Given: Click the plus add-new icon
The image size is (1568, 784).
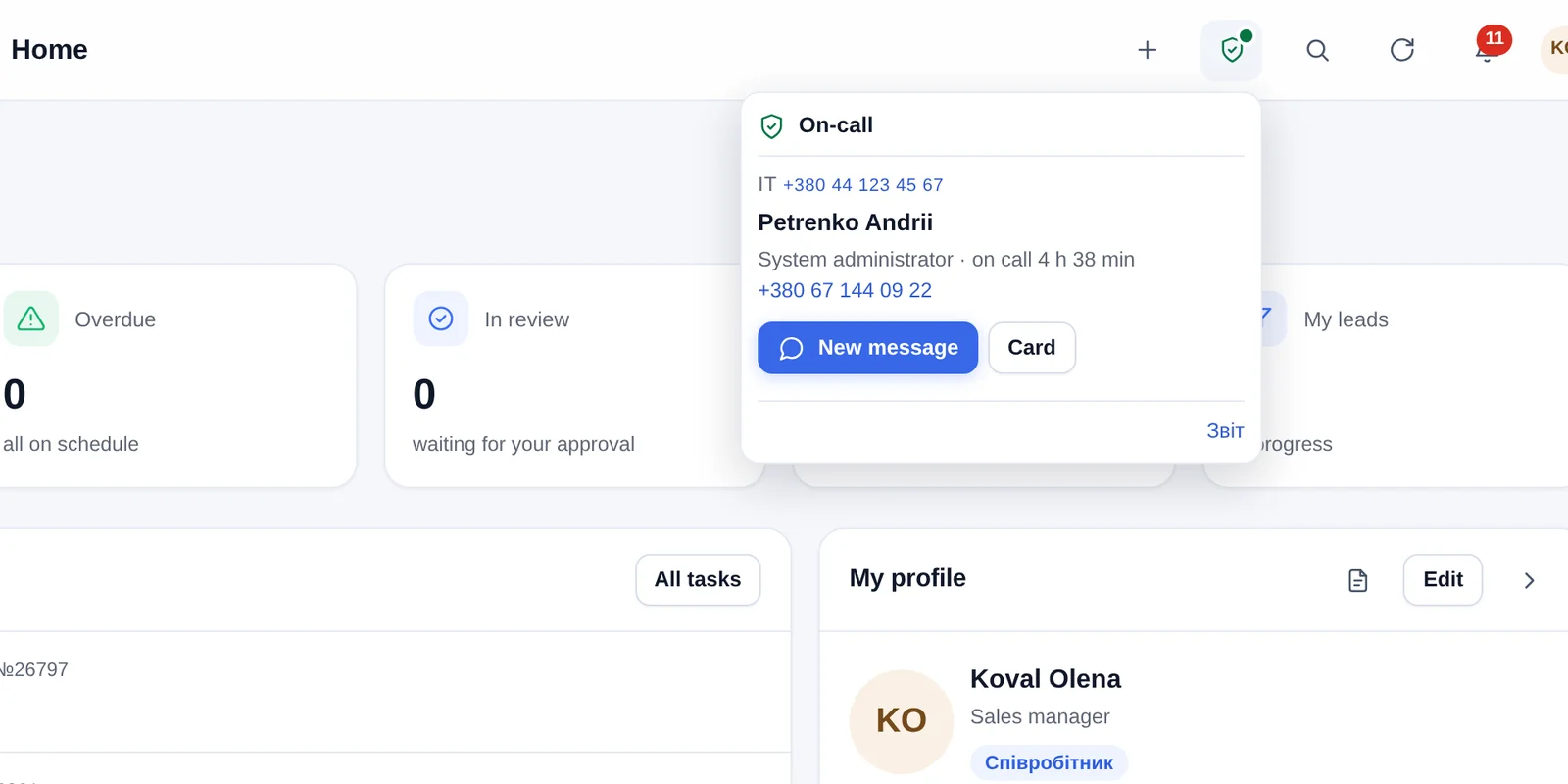Looking at the screenshot, I should click(1147, 50).
